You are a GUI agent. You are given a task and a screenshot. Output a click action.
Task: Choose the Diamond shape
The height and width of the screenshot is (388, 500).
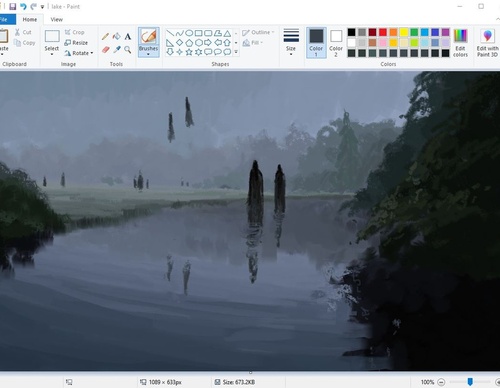[180, 43]
